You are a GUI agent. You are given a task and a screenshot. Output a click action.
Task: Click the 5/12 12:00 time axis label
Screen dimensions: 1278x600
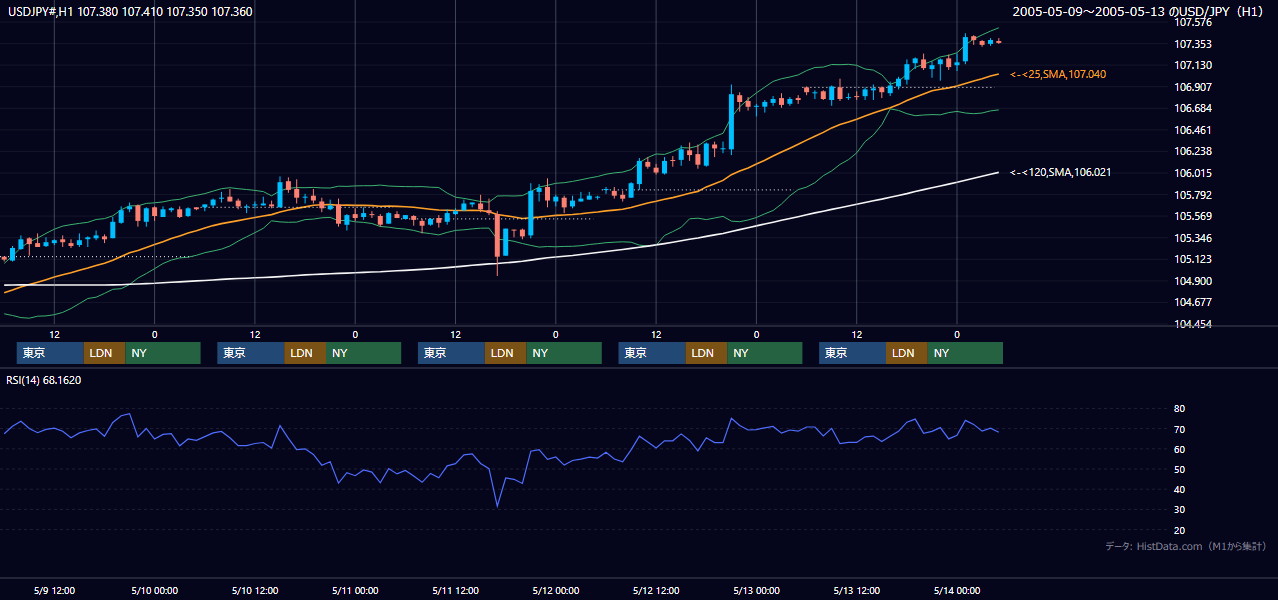(x=656, y=590)
